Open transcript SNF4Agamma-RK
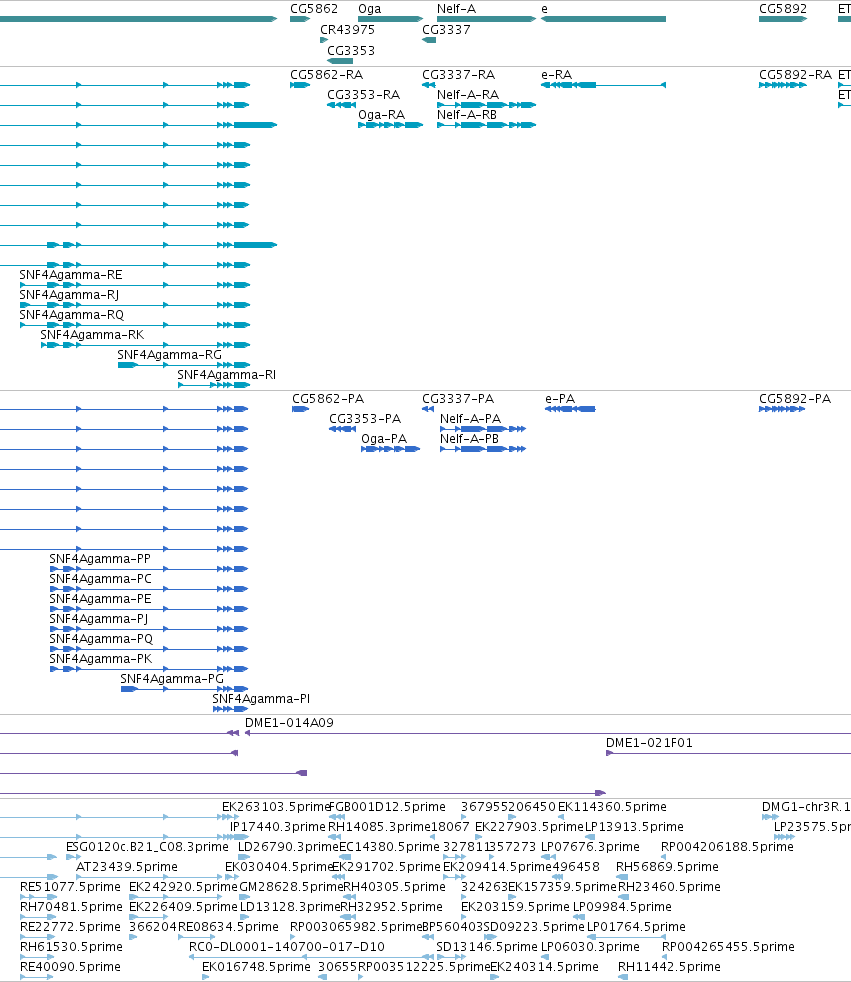 (92, 334)
